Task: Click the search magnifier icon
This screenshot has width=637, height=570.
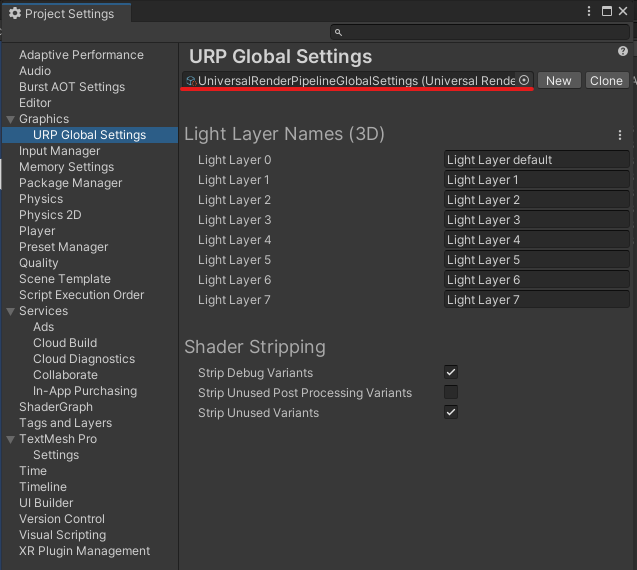Action: [x=338, y=32]
